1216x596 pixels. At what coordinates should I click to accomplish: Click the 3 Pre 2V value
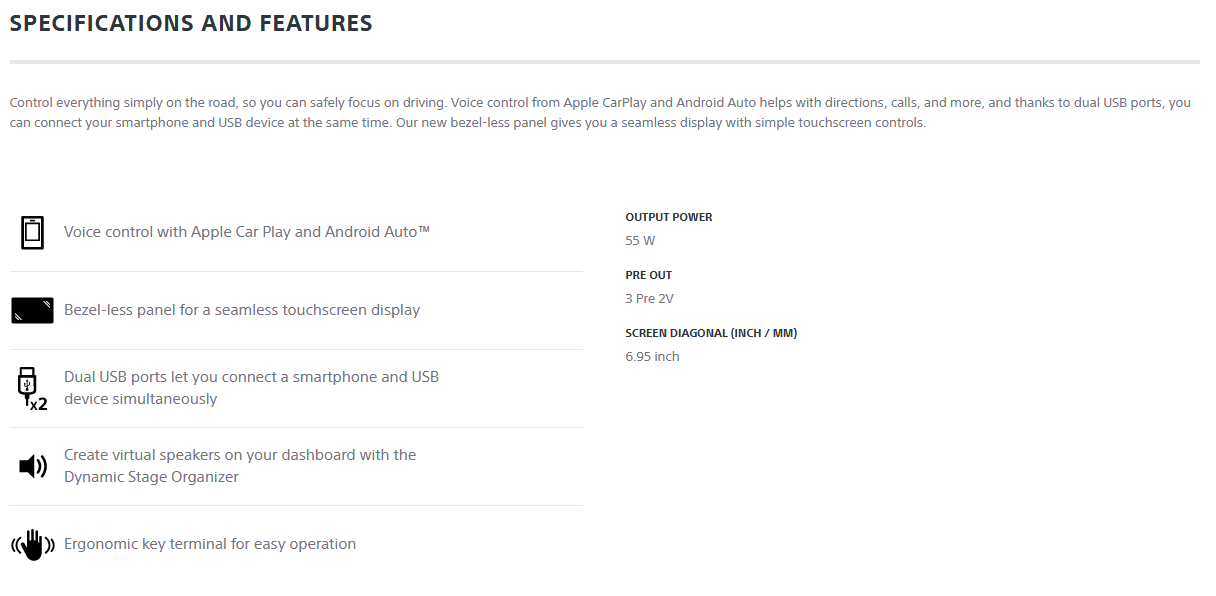point(650,299)
